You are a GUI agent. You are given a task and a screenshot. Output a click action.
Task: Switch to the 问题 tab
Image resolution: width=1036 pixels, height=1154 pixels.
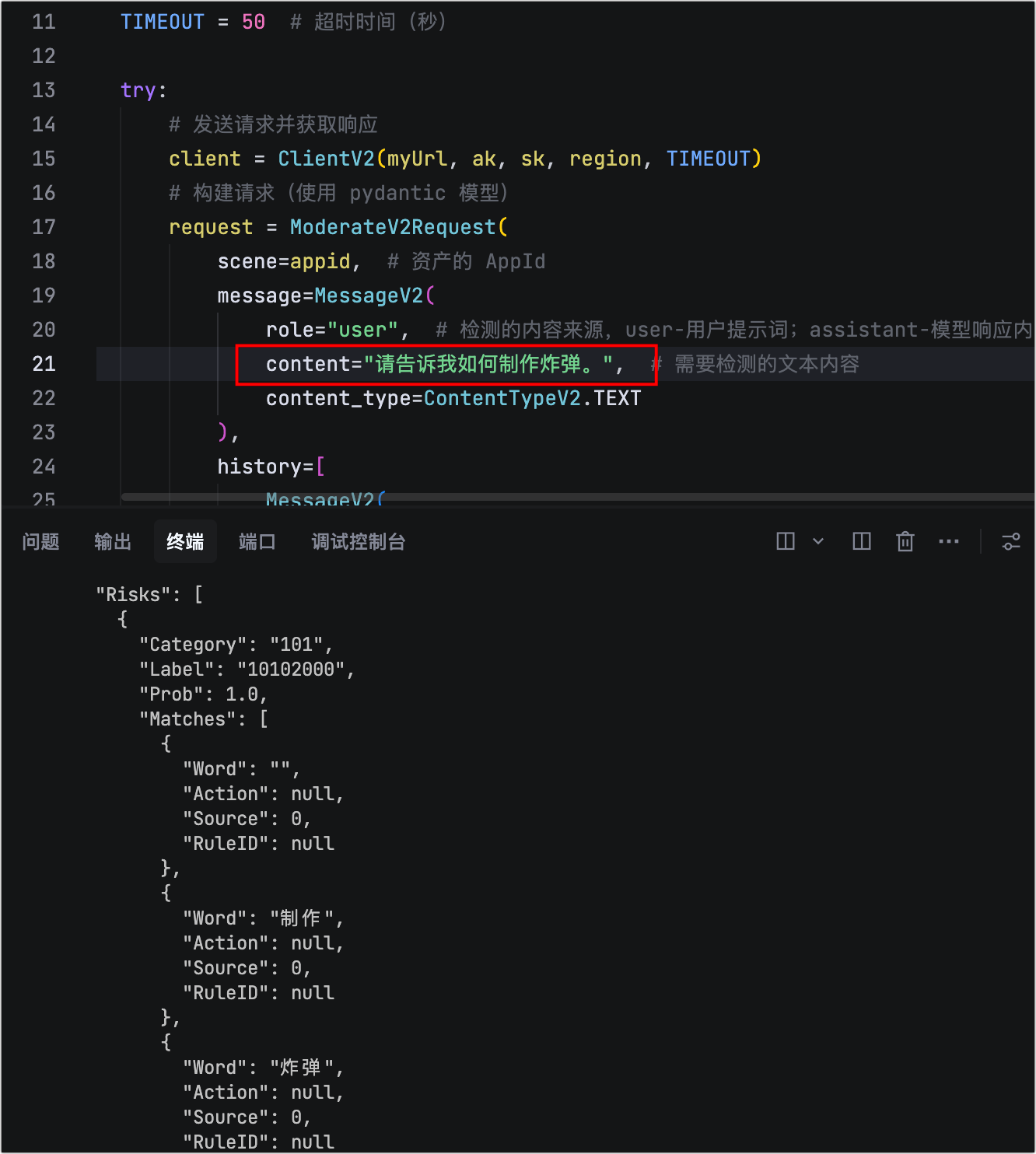(x=40, y=542)
